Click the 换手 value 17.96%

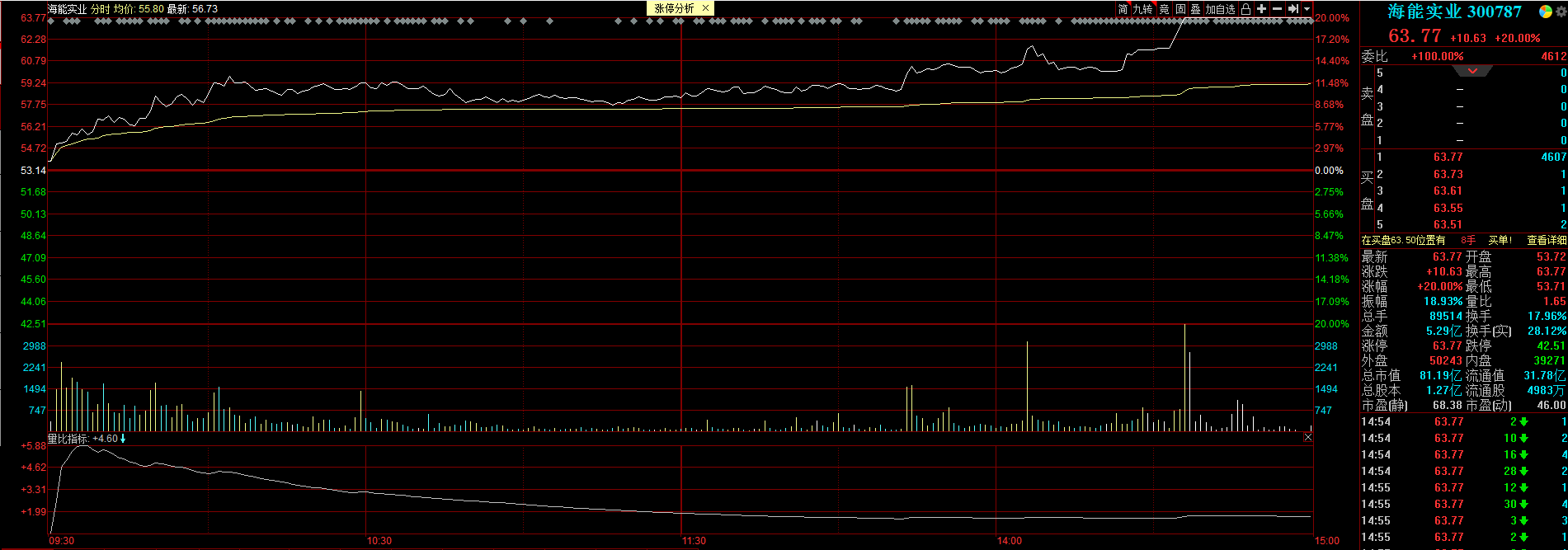pyautogui.click(x=1547, y=316)
